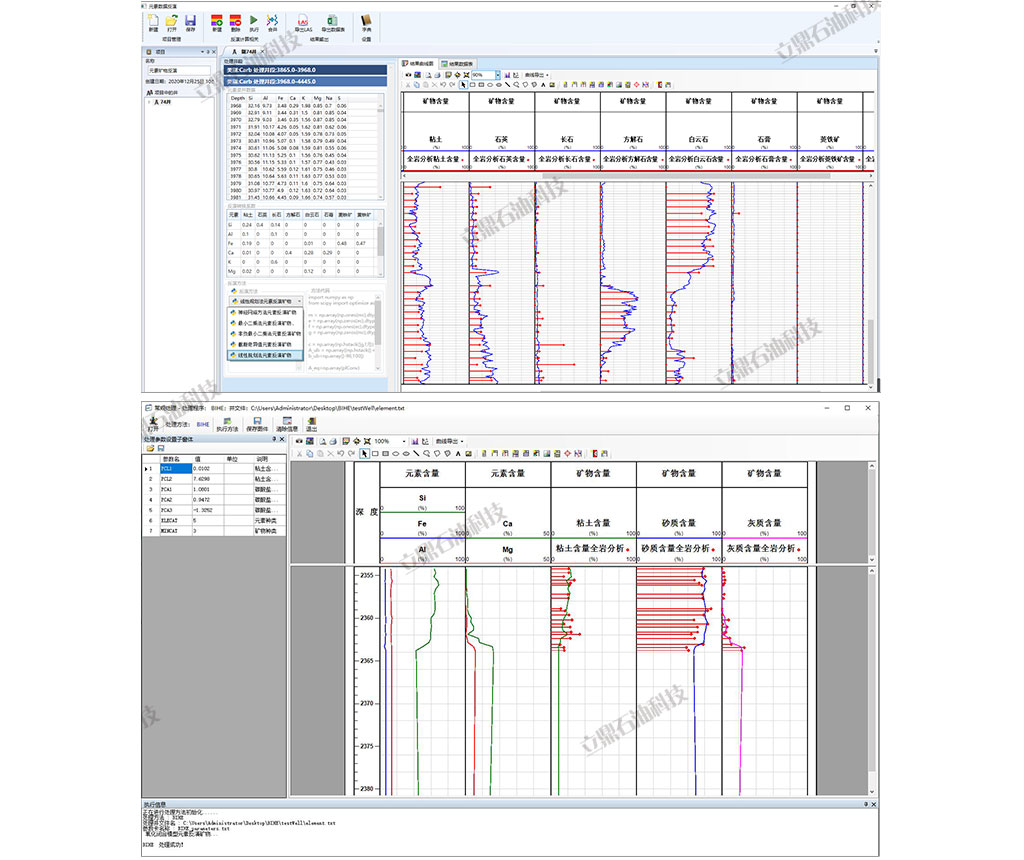The height and width of the screenshot is (860, 1024).
Task: Open 100% zoom dropdown in bottom plot toolbar
Action: (x=404, y=441)
